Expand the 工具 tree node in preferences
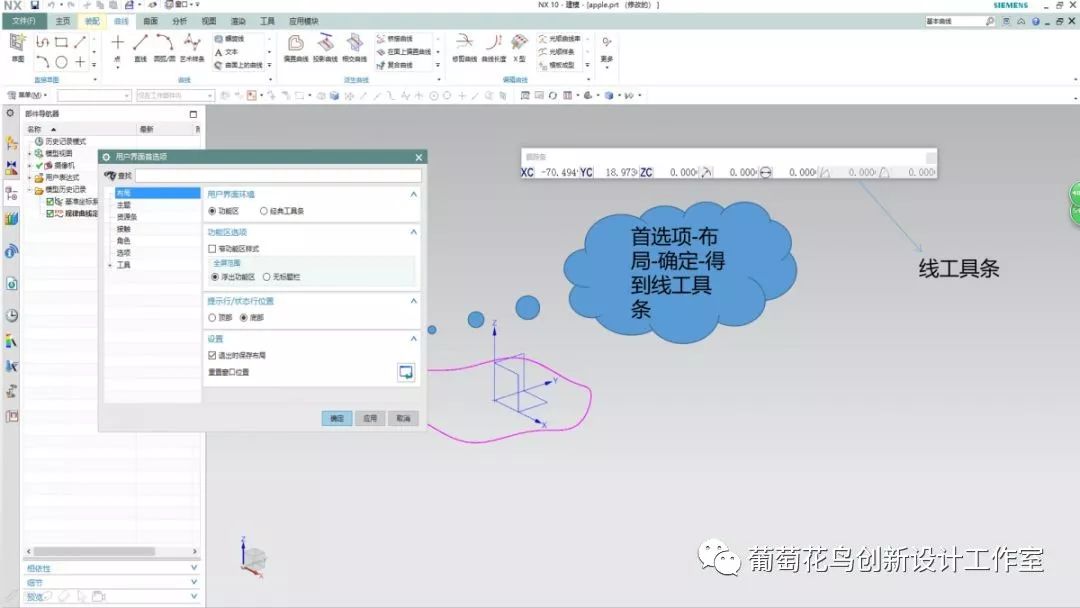Viewport: 1080px width, 608px height. 110,266
